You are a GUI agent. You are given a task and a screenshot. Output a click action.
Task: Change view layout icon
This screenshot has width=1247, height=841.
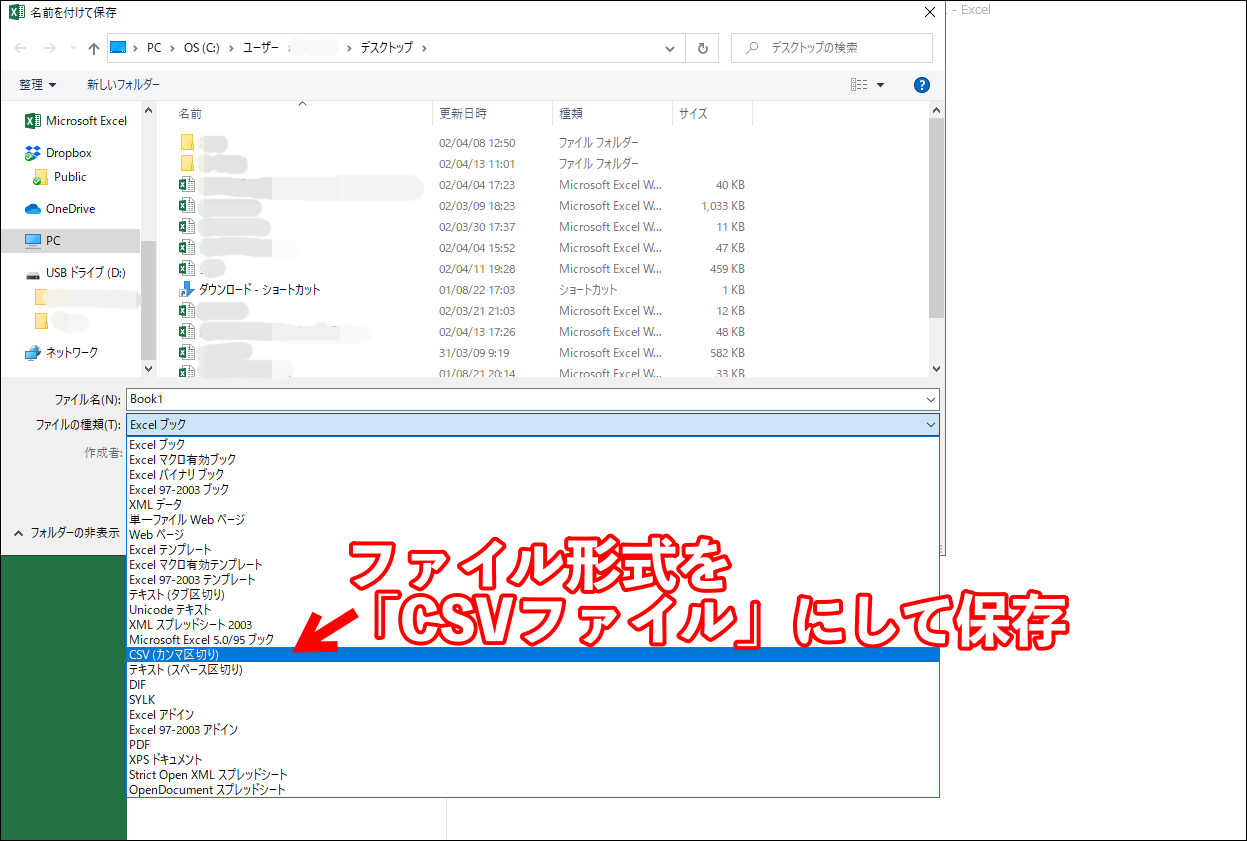(859, 85)
